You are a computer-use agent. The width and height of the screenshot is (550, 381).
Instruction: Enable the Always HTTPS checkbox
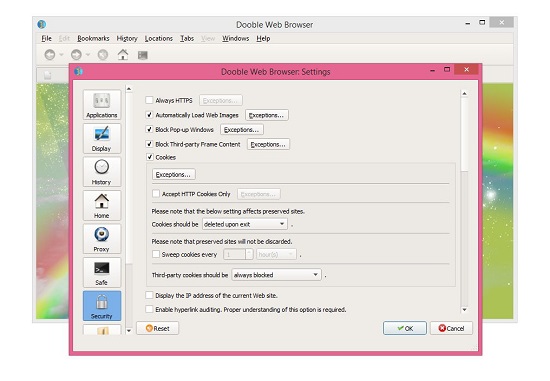click(x=149, y=100)
